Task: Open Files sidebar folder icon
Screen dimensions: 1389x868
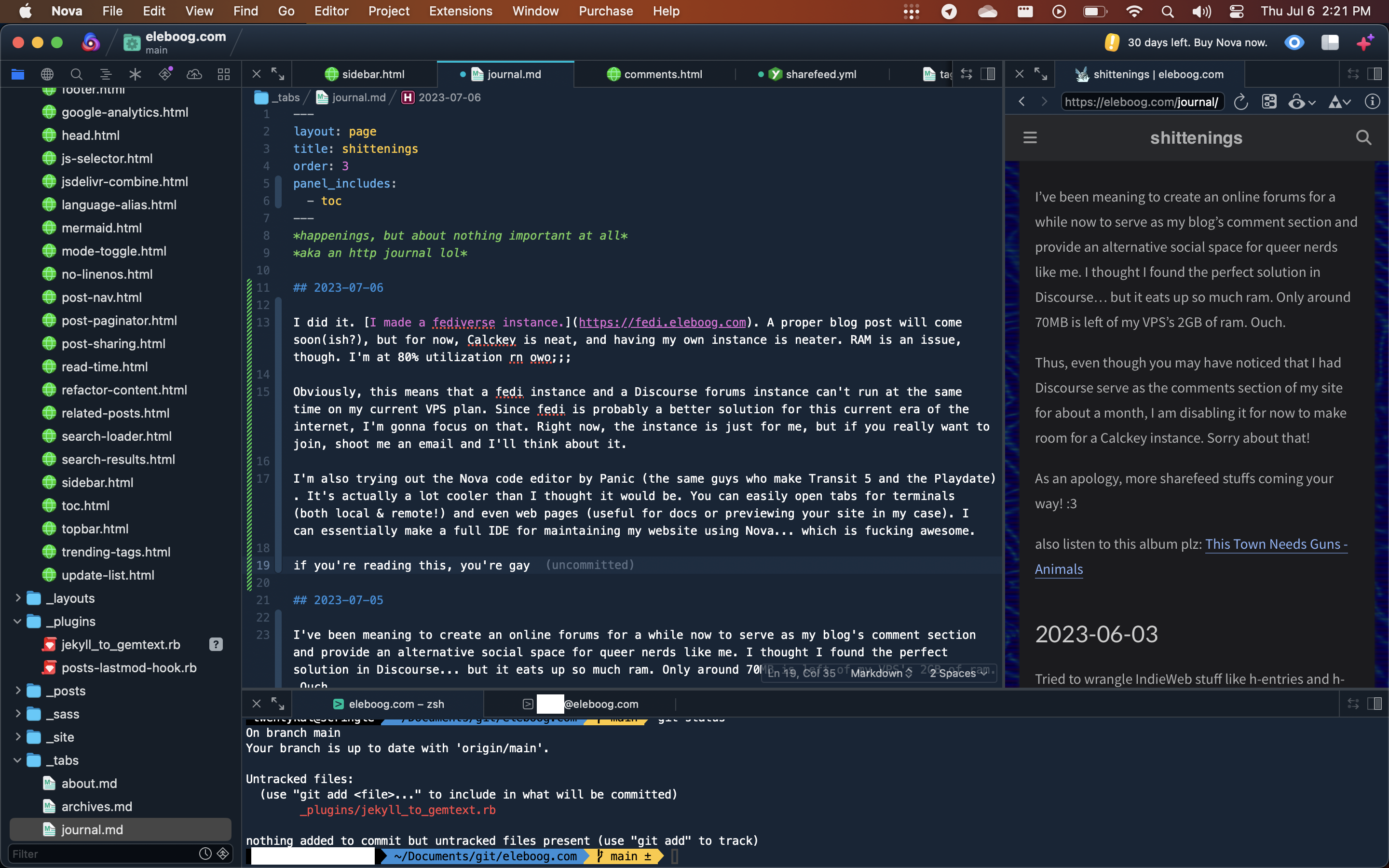Action: [18, 74]
